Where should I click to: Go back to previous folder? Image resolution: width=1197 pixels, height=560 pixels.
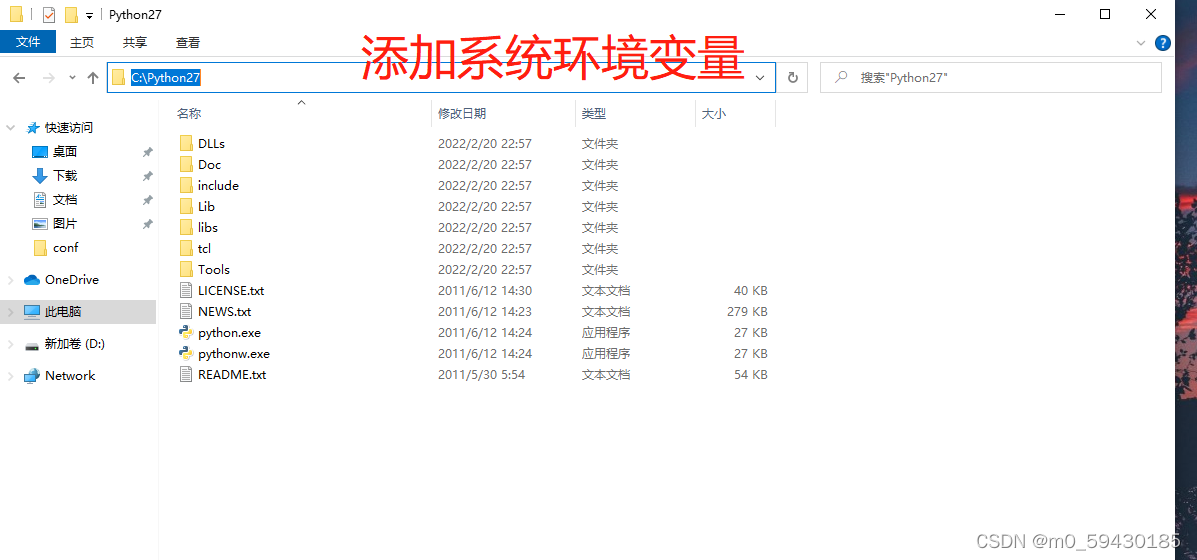(x=20, y=78)
